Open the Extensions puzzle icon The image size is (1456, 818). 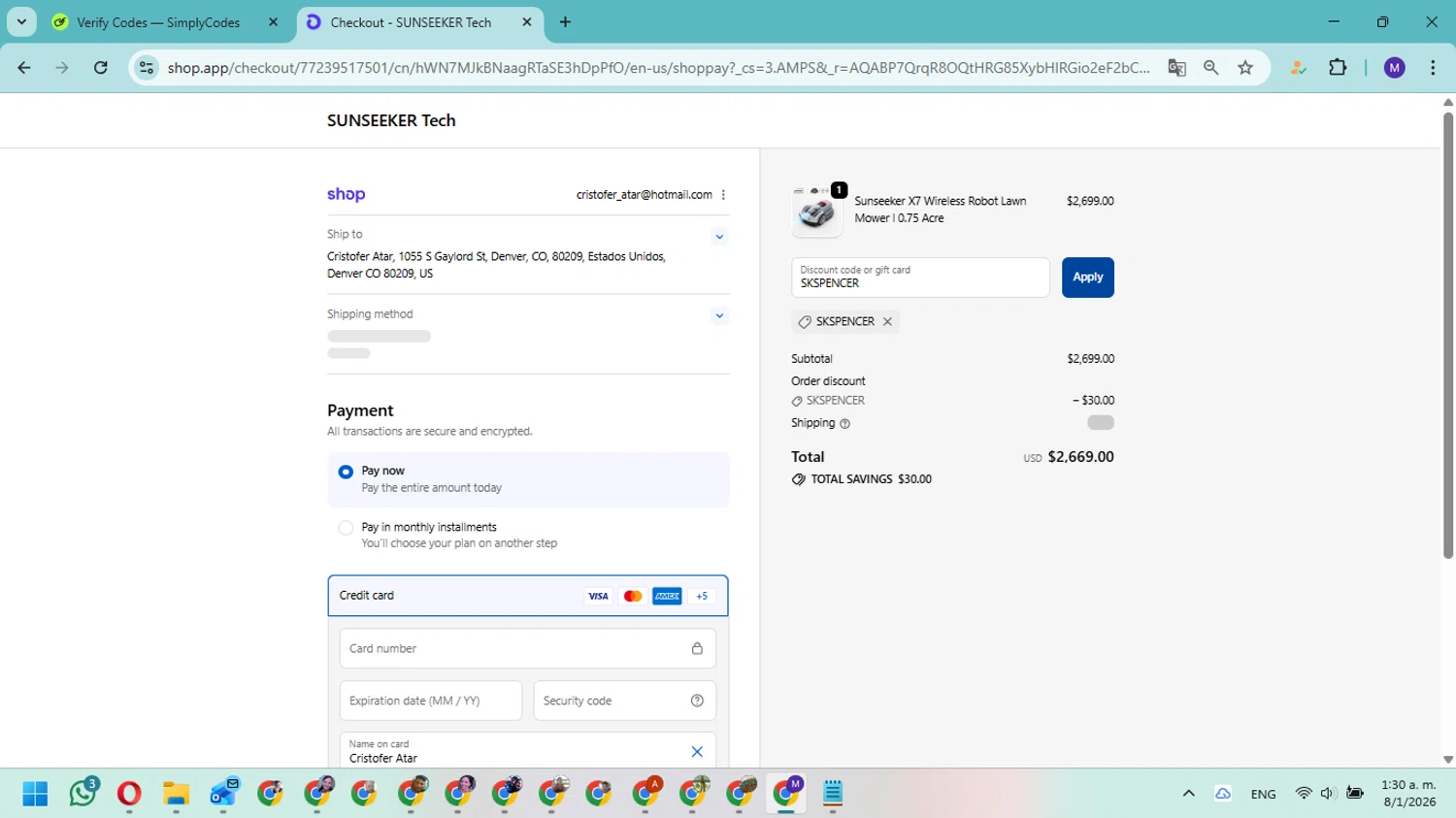pyautogui.click(x=1338, y=68)
